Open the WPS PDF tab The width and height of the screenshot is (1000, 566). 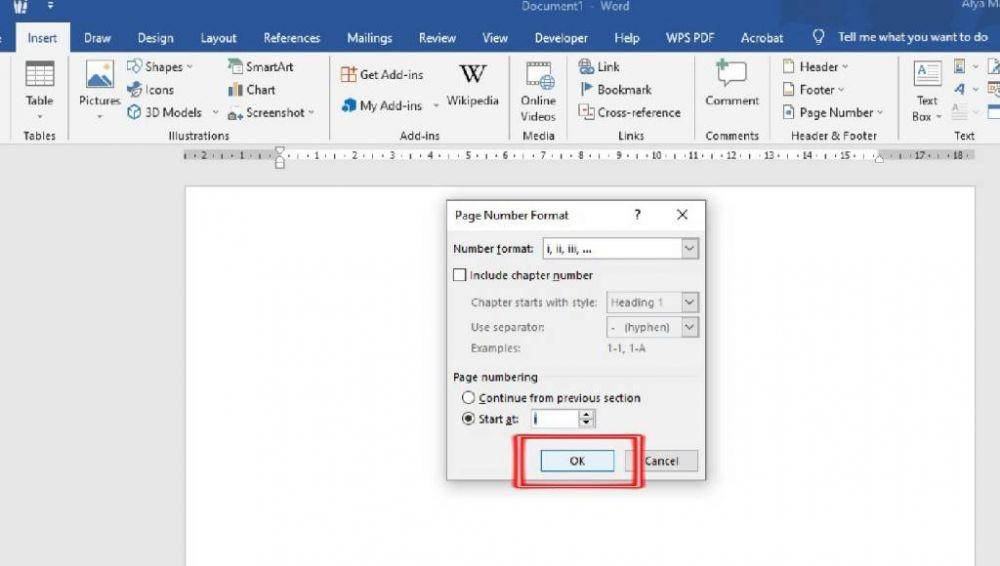pyautogui.click(x=690, y=38)
